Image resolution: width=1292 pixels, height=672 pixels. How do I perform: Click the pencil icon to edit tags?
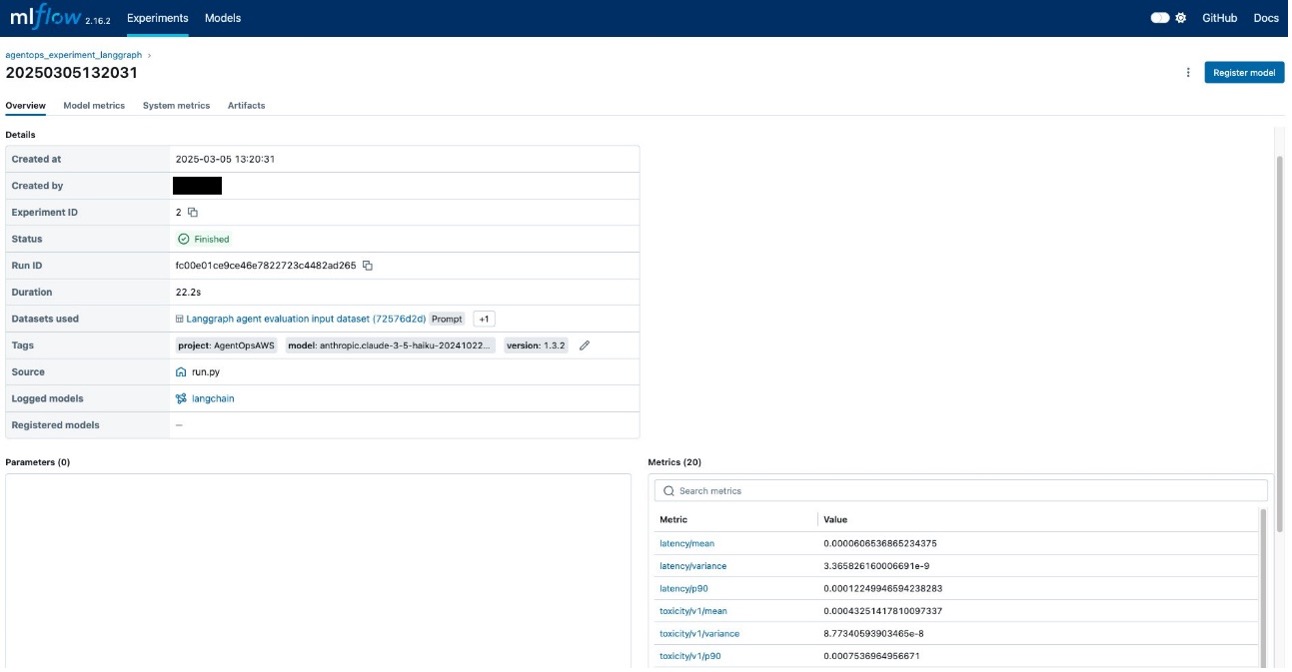tap(585, 345)
